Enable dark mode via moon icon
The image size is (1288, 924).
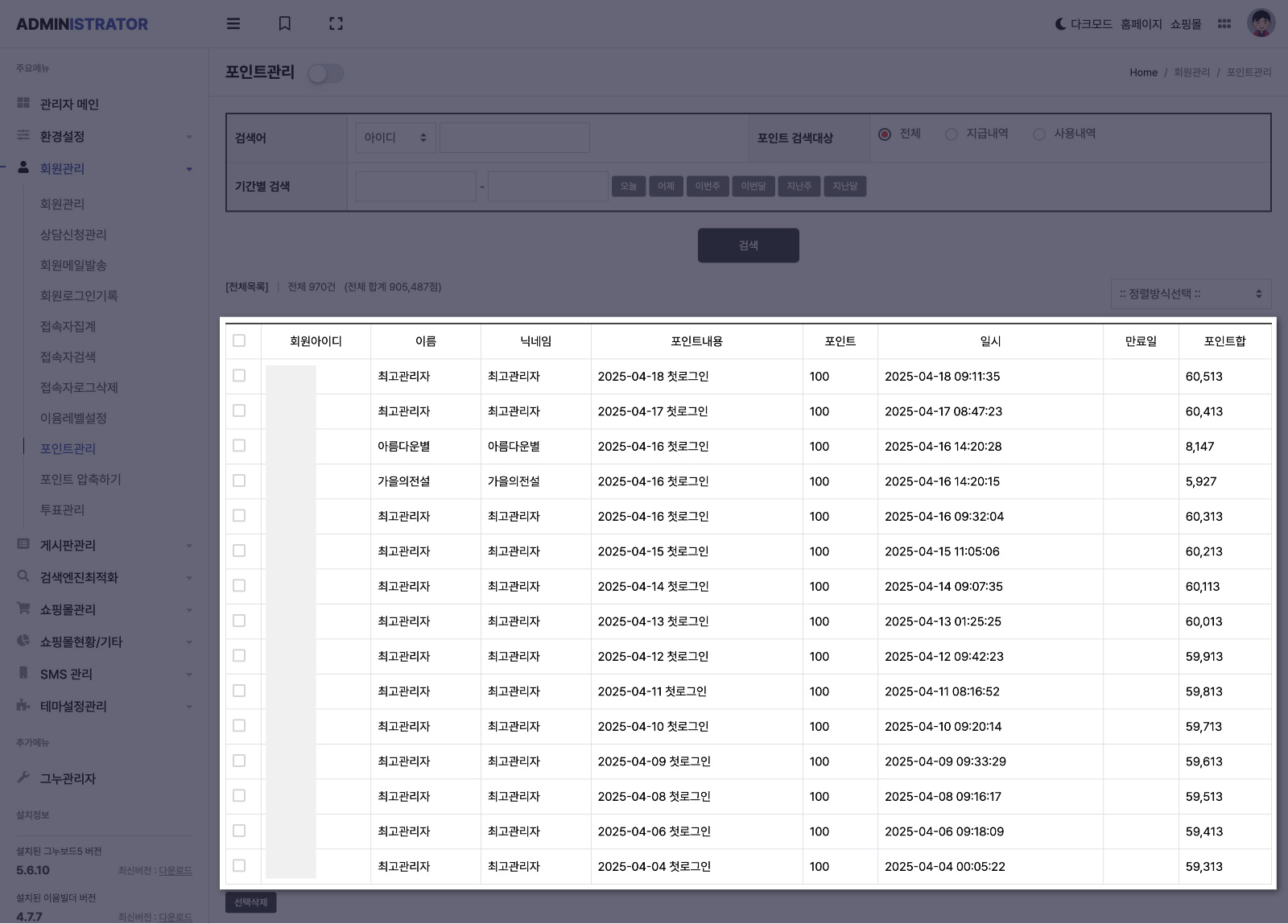[x=1060, y=24]
